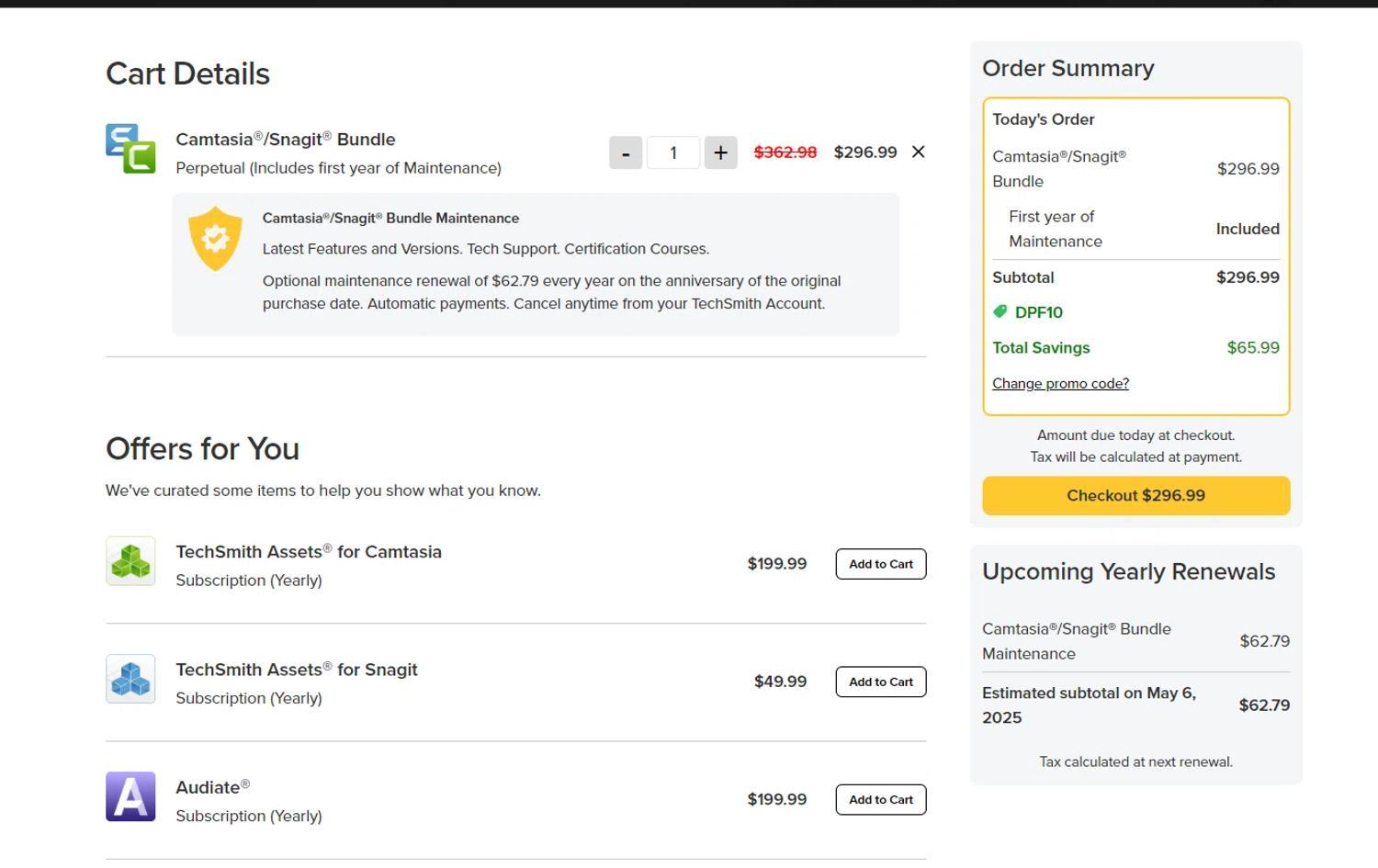The height and width of the screenshot is (868, 1378).
Task: Click the discounted $296.99 cart item price
Action: tap(865, 152)
